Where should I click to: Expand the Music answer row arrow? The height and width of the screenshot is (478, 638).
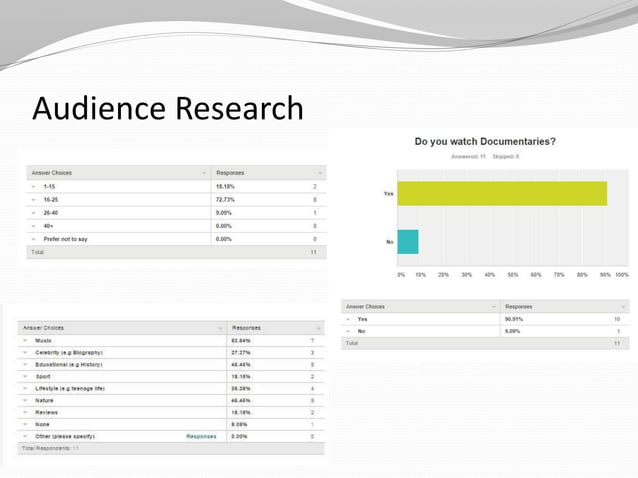pyautogui.click(x=25, y=340)
